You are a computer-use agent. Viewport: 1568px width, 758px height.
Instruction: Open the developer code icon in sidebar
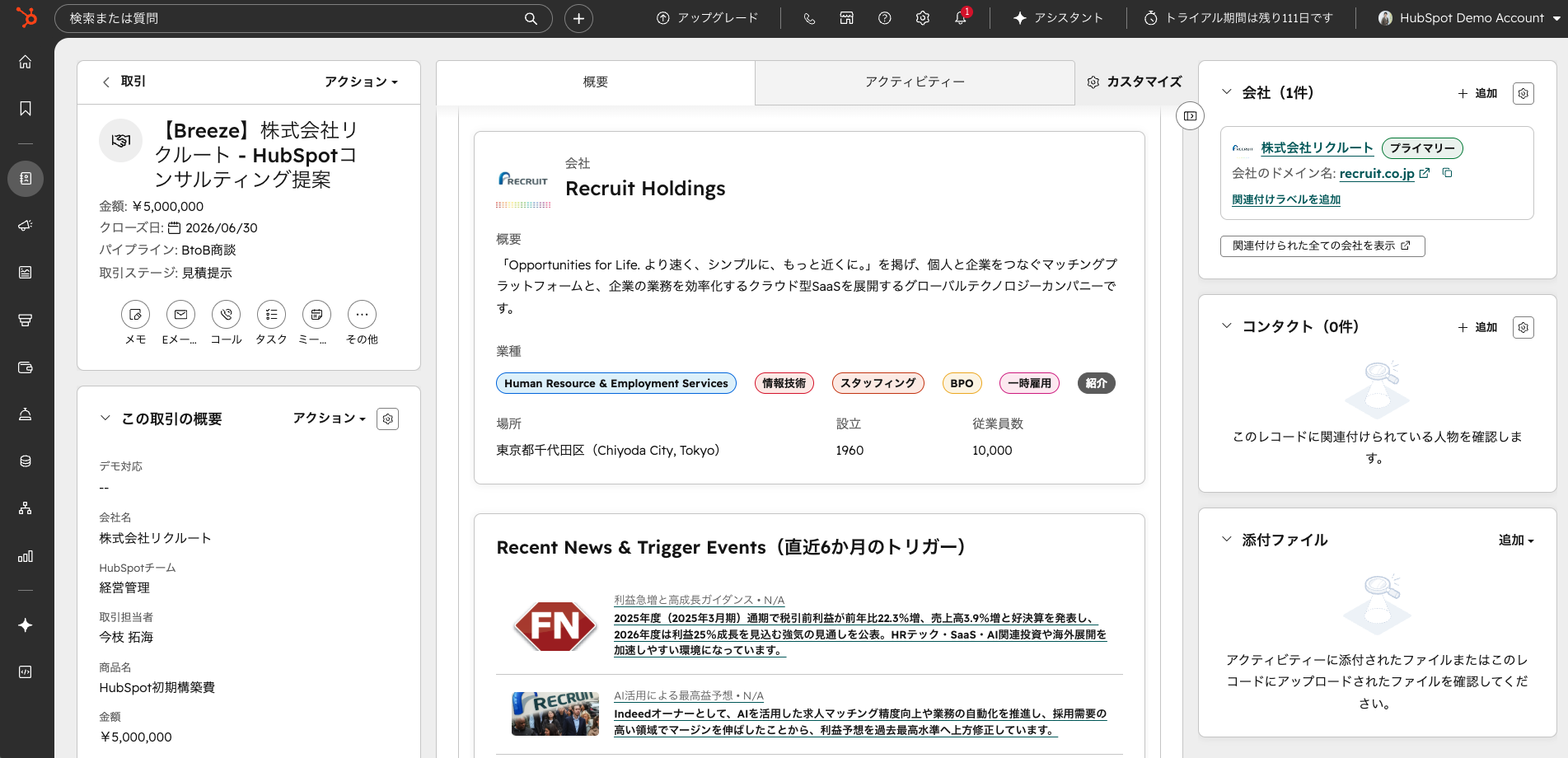point(26,672)
